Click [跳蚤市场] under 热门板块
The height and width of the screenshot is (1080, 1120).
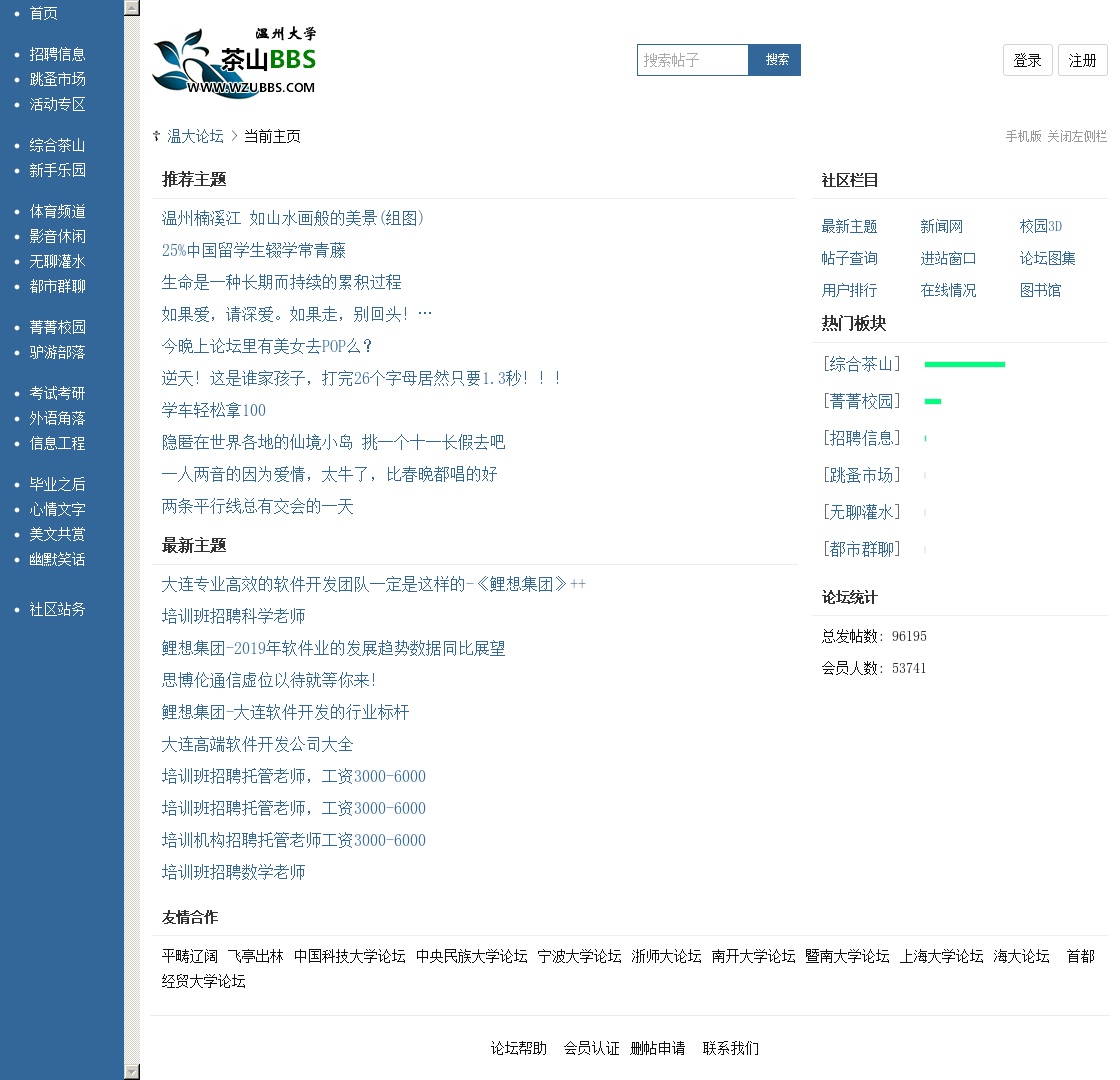click(x=861, y=475)
